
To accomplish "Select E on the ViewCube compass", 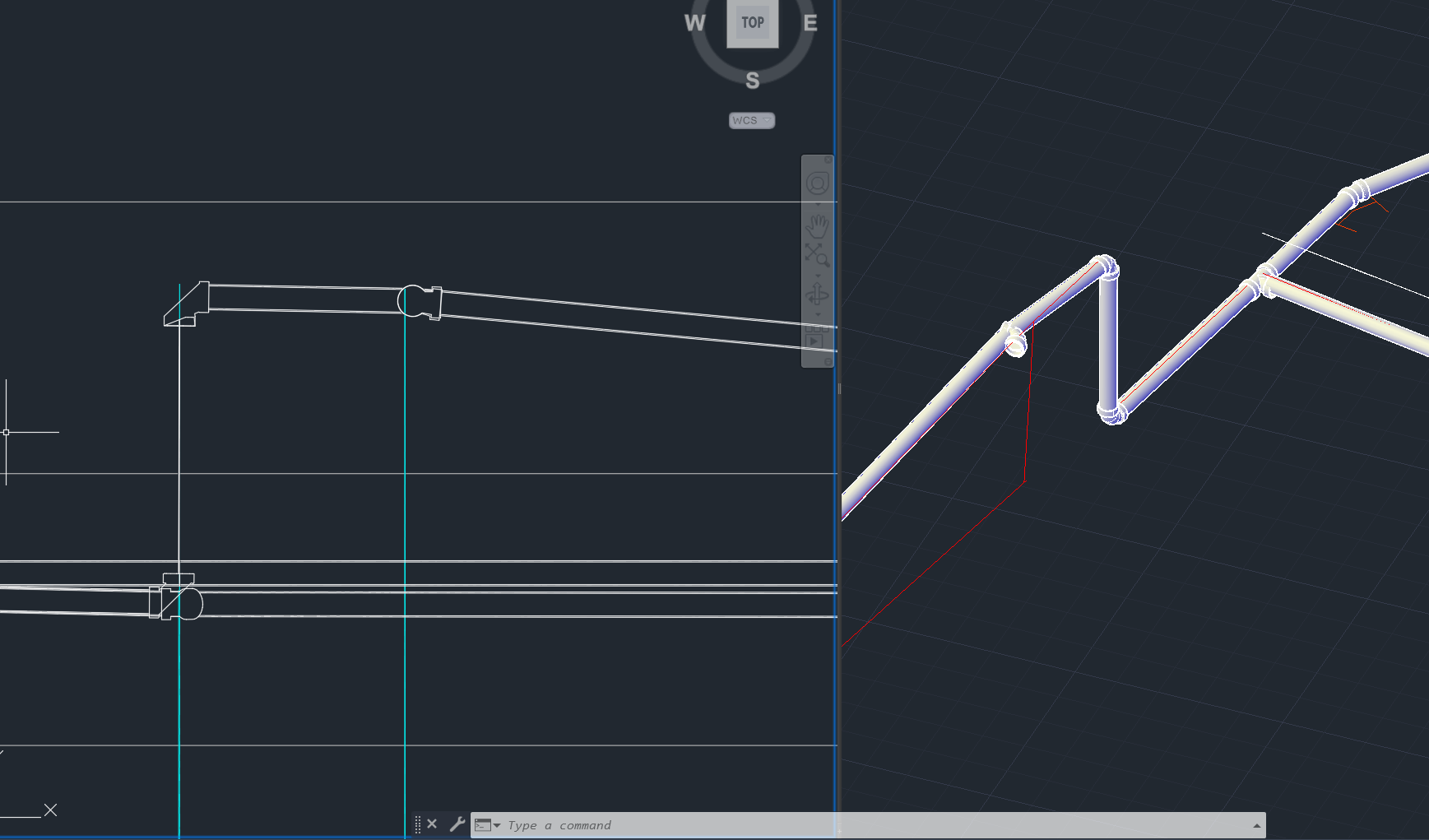I will point(810,24).
